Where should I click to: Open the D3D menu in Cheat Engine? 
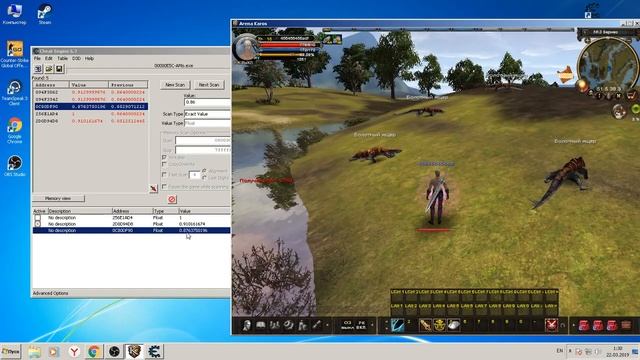pos(76,58)
